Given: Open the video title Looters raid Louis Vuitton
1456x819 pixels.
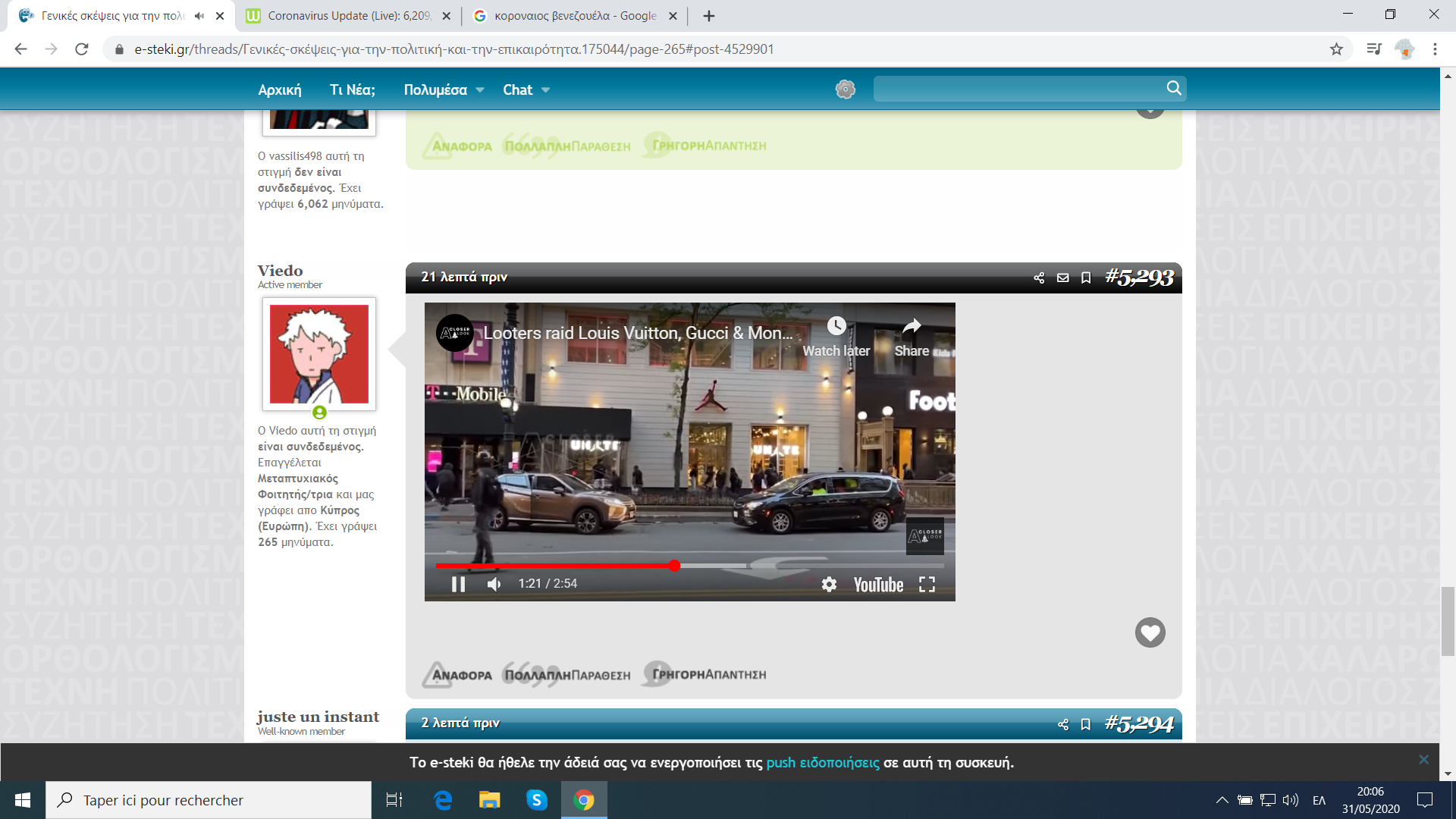Looking at the screenshot, I should click(x=638, y=333).
